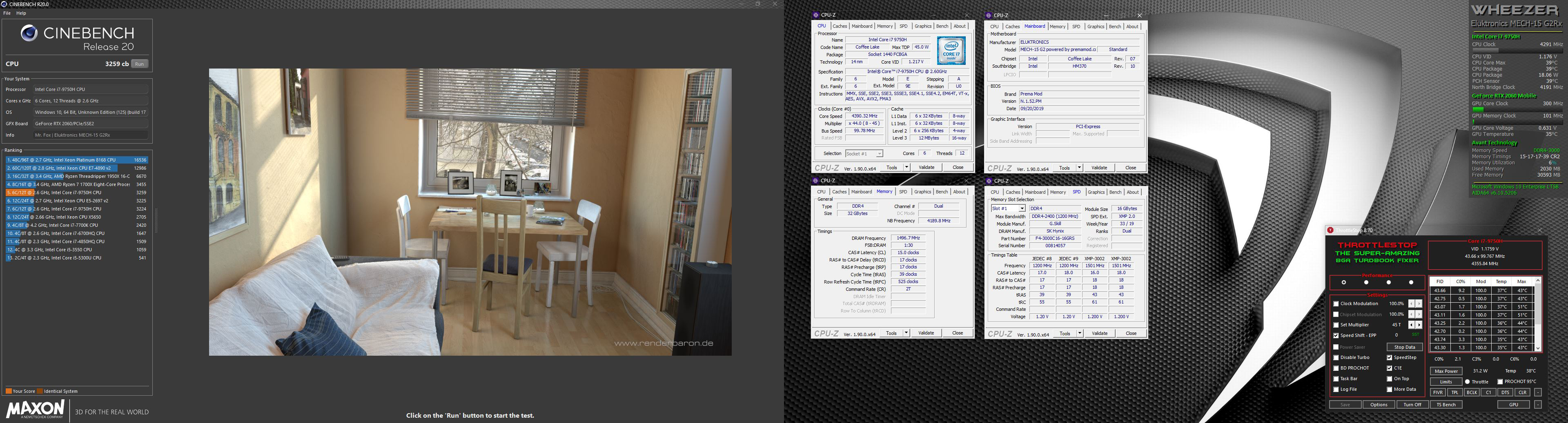Click the CPU-Z title icon of the CPU tab window
The width and height of the screenshot is (1568, 423).
tap(816, 15)
